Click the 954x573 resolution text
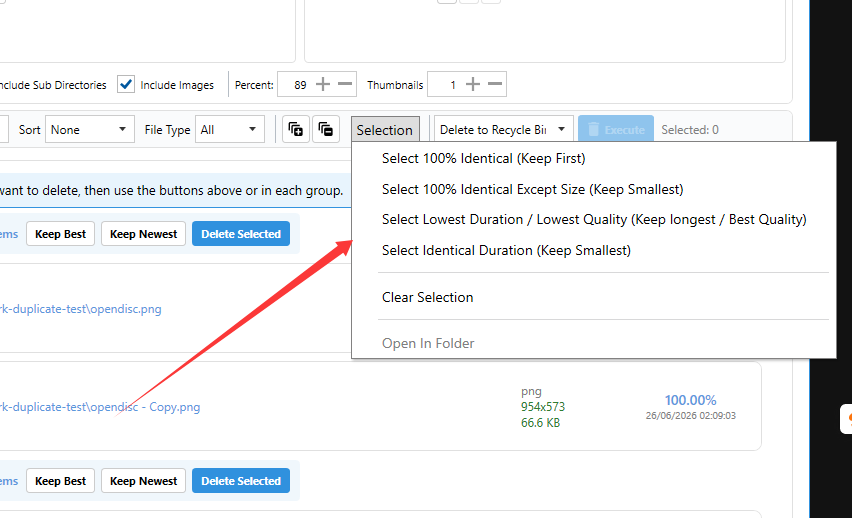 pos(543,407)
